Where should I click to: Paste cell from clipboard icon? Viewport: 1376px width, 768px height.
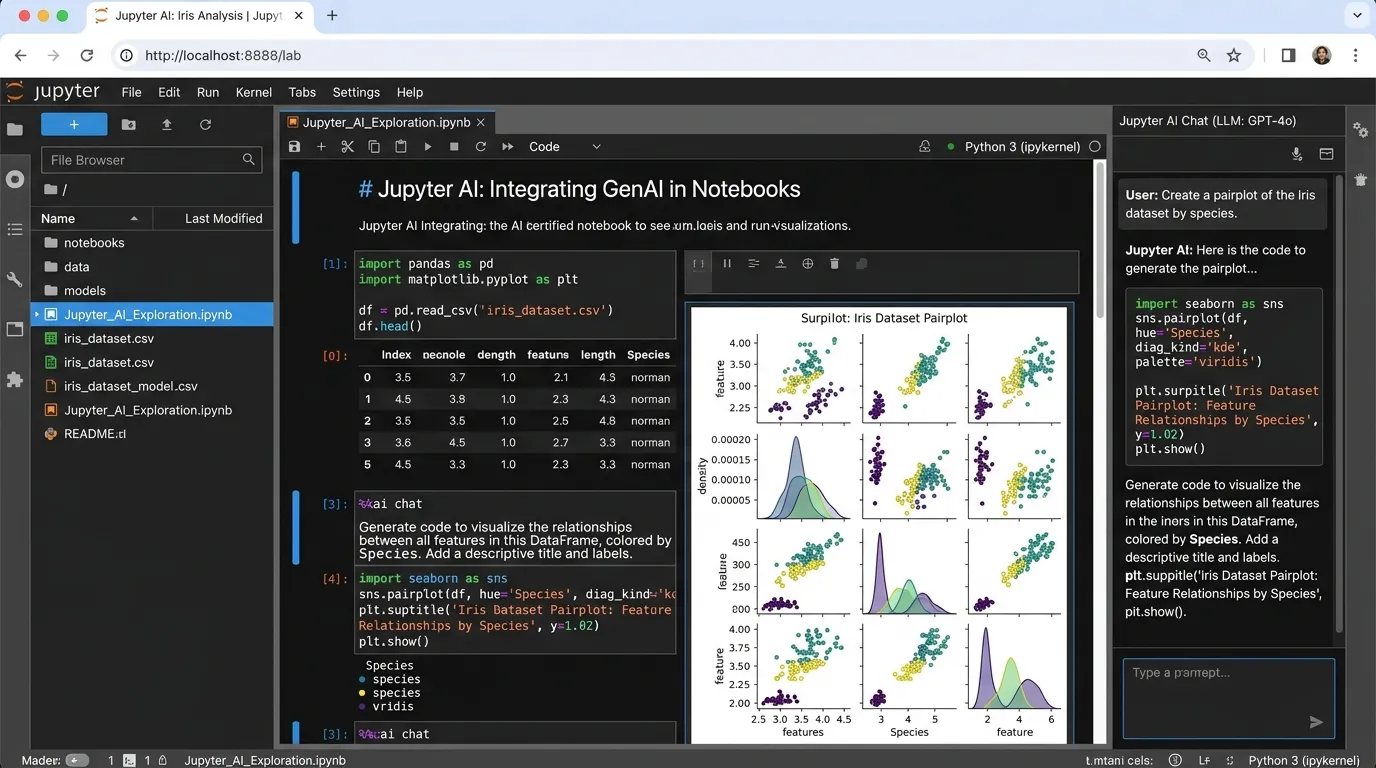[x=401, y=147]
